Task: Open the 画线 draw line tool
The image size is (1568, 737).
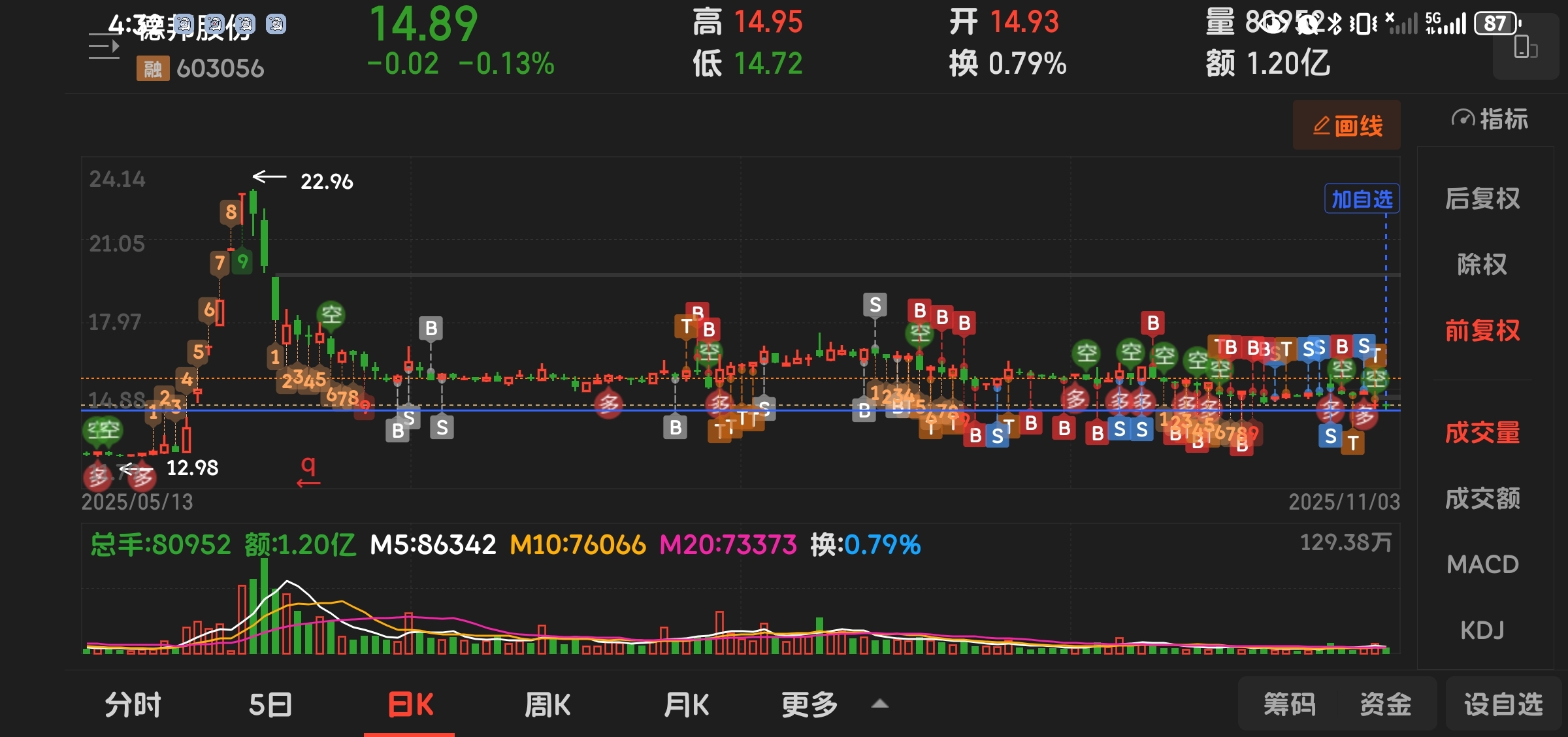Action: click(1347, 125)
